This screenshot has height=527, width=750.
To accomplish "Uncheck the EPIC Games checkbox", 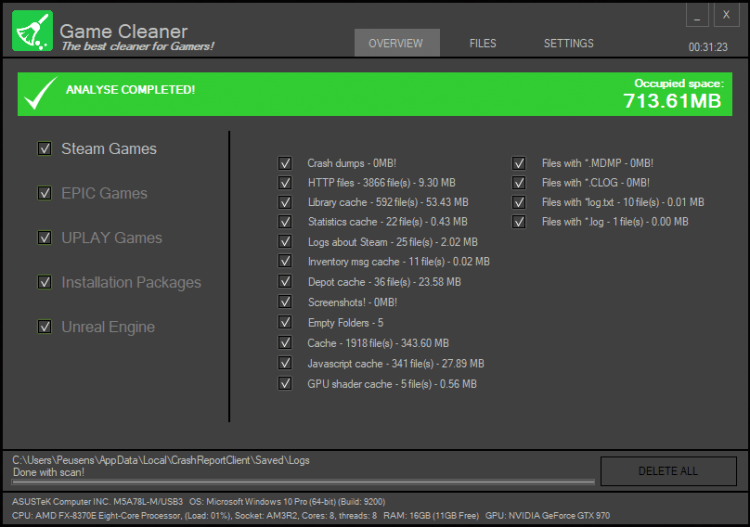I will click(x=44, y=193).
